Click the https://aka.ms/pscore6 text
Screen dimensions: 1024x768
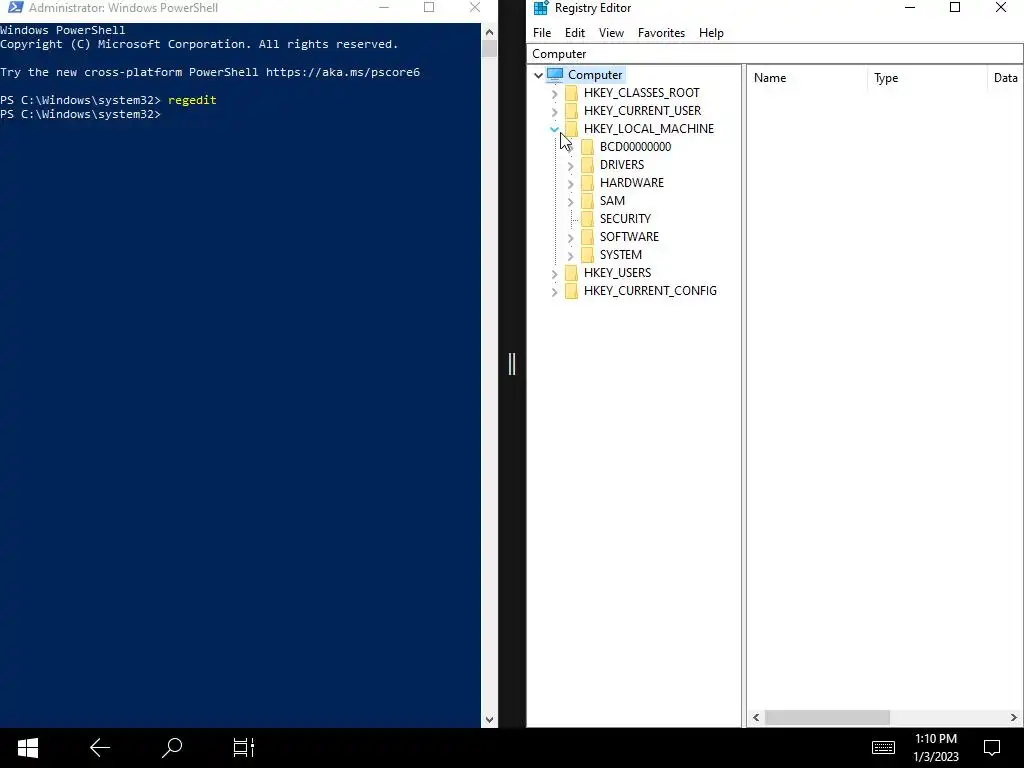pyautogui.click(x=343, y=72)
